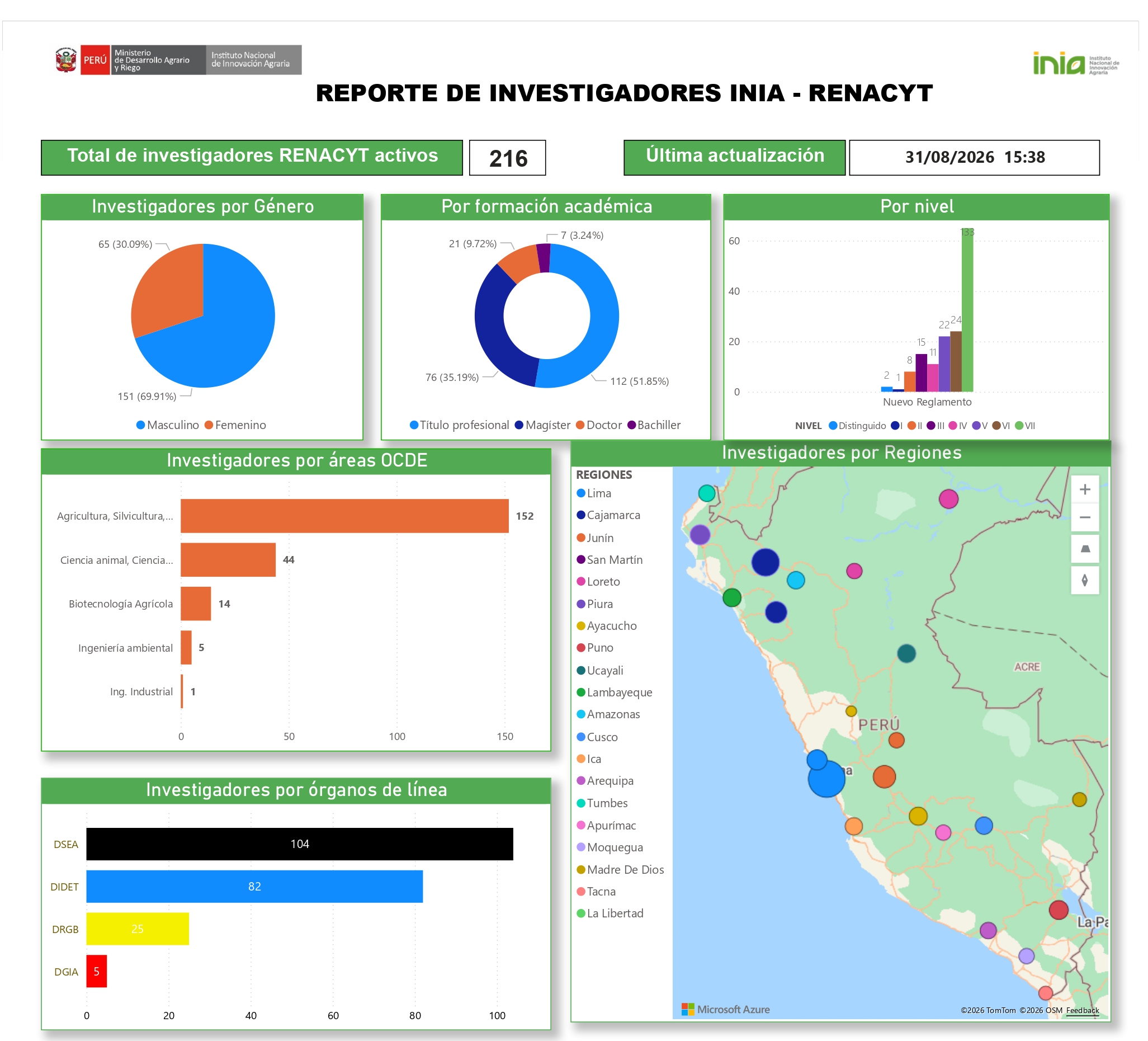Image resolution: width=1148 pixels, height=1041 pixels.
Task: Click the San Martín legend entry
Action: click(610, 559)
